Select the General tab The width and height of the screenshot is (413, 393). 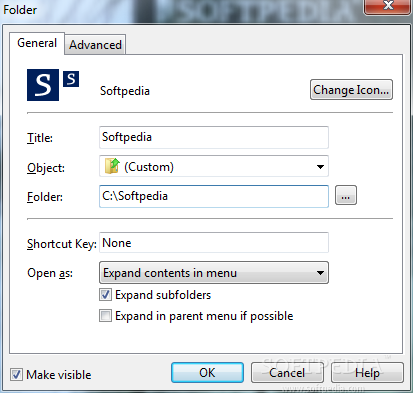click(x=37, y=43)
